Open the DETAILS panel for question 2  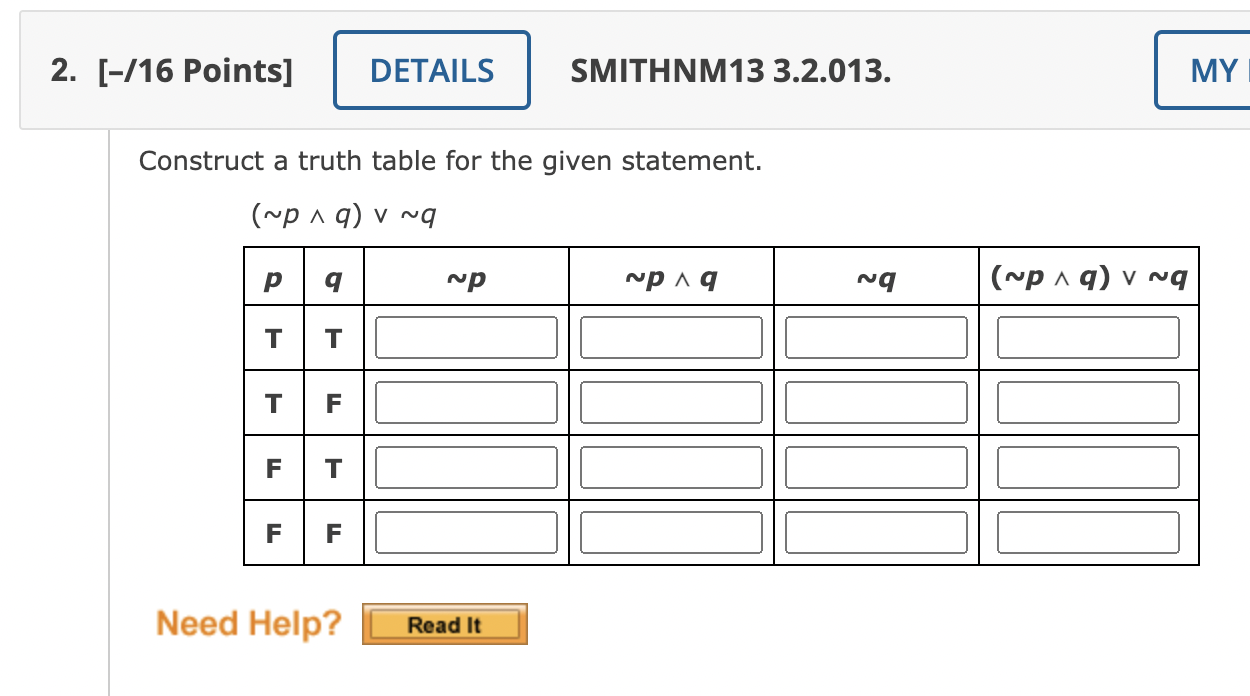[431, 69]
